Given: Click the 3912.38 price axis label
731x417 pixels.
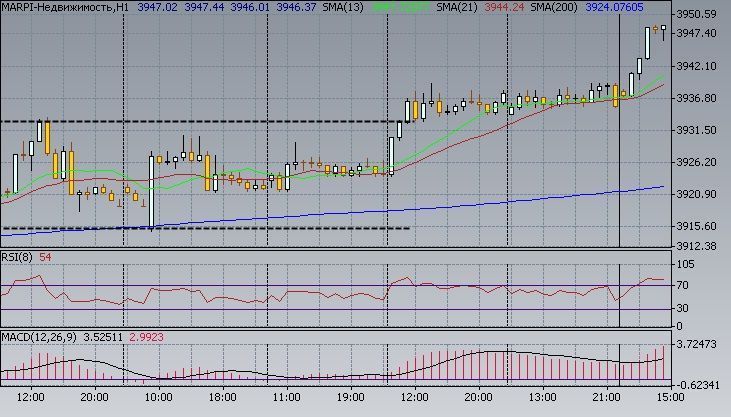Looking at the screenshot, I should click(x=697, y=246).
